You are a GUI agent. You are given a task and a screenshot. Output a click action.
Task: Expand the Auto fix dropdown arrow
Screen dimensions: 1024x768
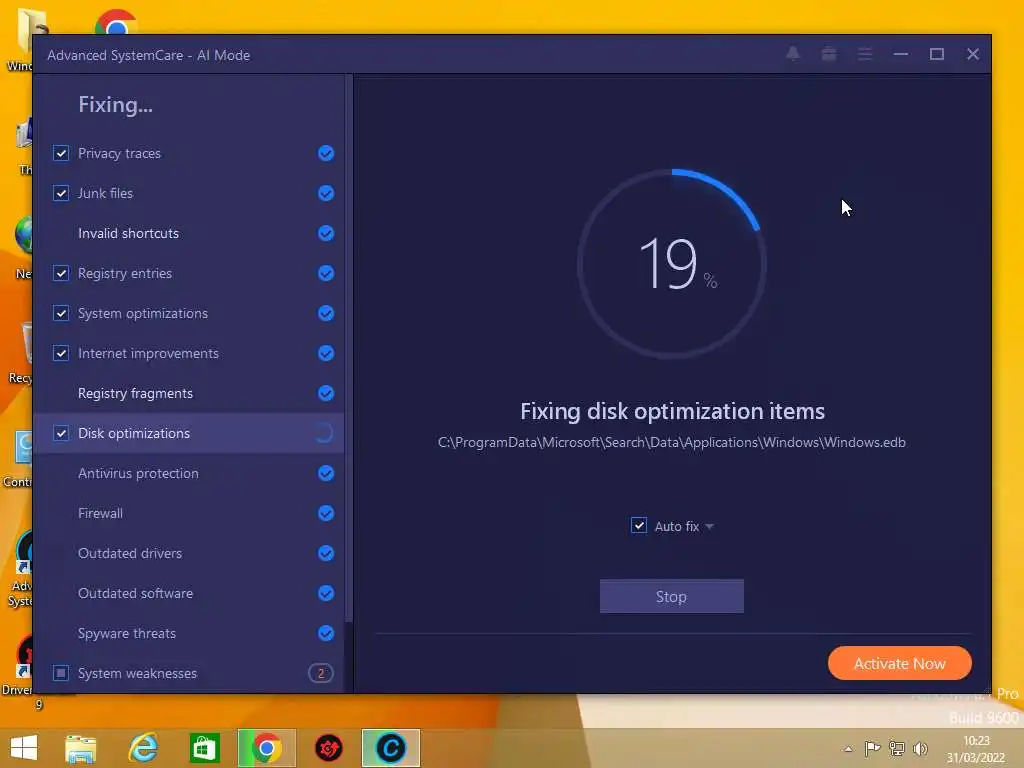(710, 526)
